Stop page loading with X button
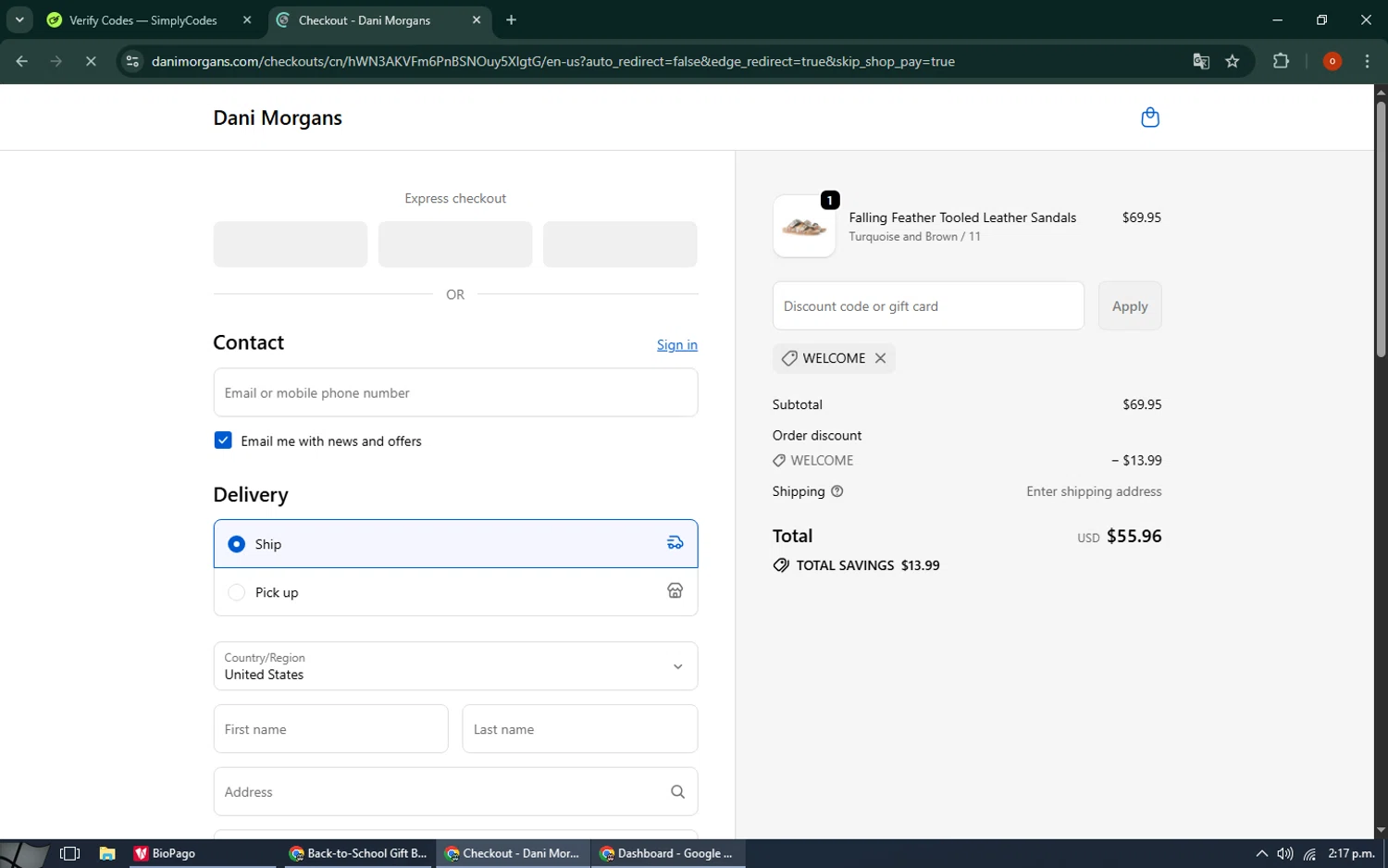Image resolution: width=1388 pixels, height=868 pixels. point(91,61)
